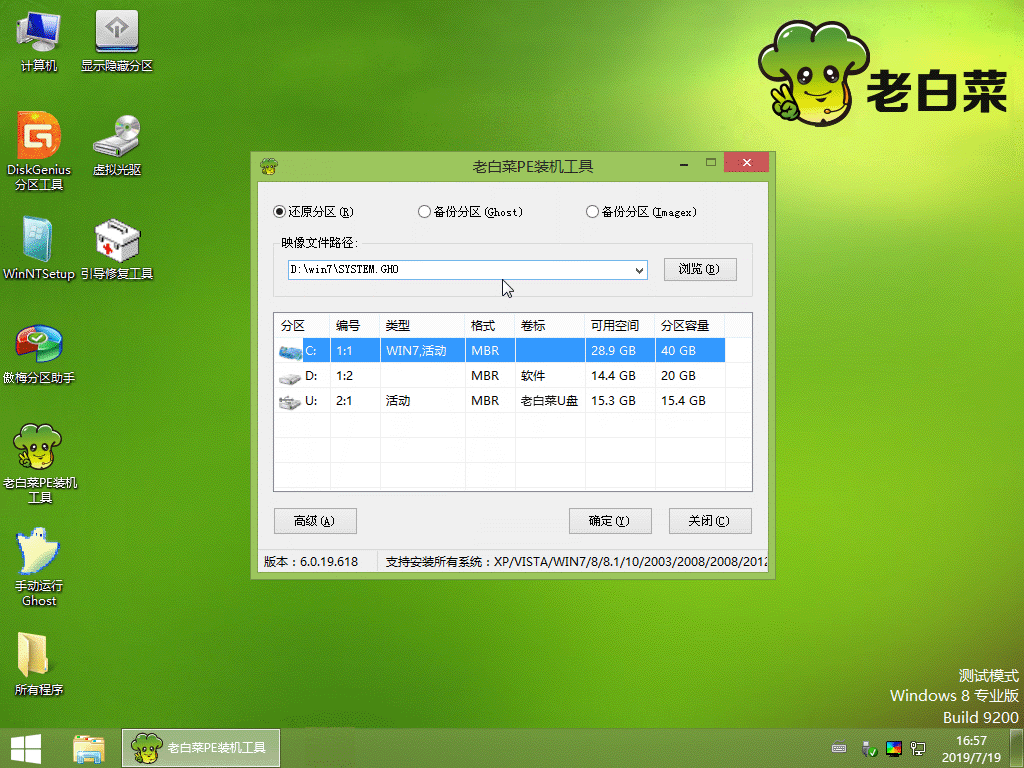Screen dimensions: 1024x768
Task: Select the 备份分区(Imagex) radio button
Action: coord(592,212)
